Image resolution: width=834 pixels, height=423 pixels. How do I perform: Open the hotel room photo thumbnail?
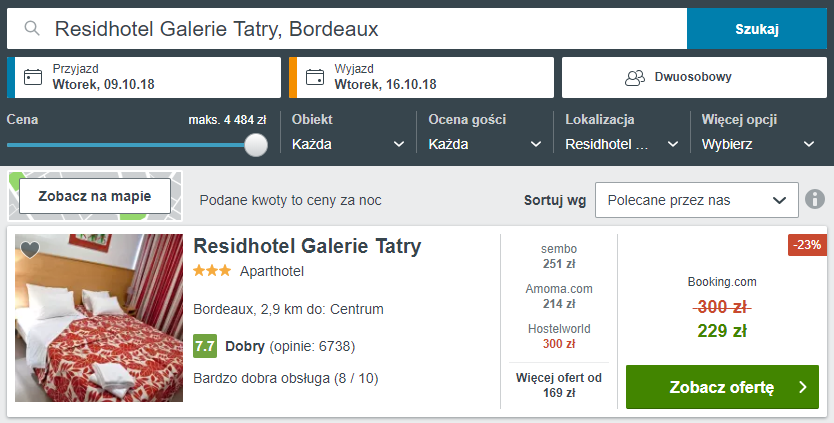click(99, 318)
